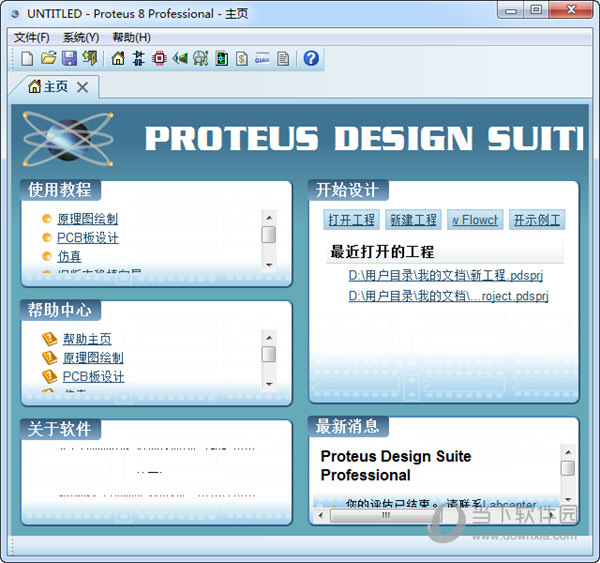600x563 pixels.
Task: Click the blue Help question mark icon
Action: [x=311, y=58]
